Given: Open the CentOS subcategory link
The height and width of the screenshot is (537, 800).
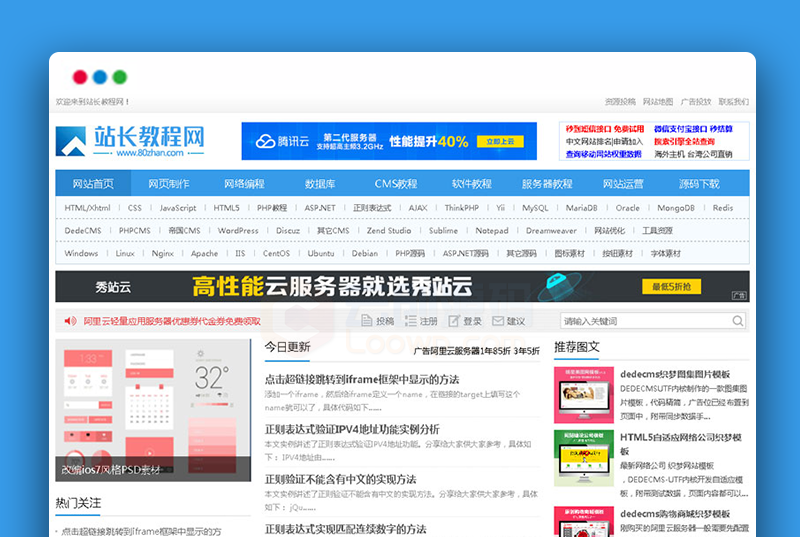Looking at the screenshot, I should 276,253.
